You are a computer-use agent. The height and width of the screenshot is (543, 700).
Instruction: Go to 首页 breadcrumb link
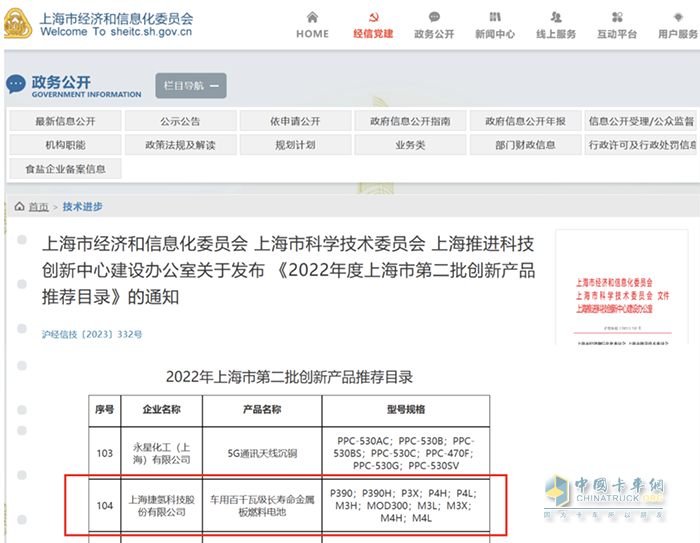coord(38,207)
